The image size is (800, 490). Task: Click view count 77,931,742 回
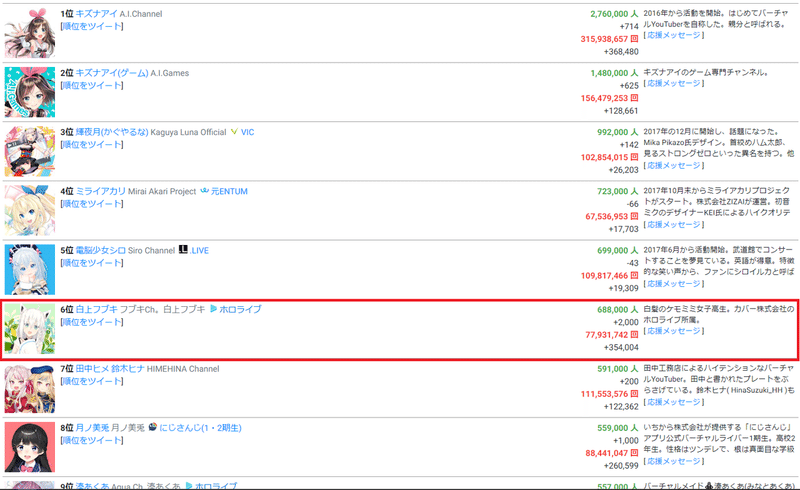click(x=612, y=335)
